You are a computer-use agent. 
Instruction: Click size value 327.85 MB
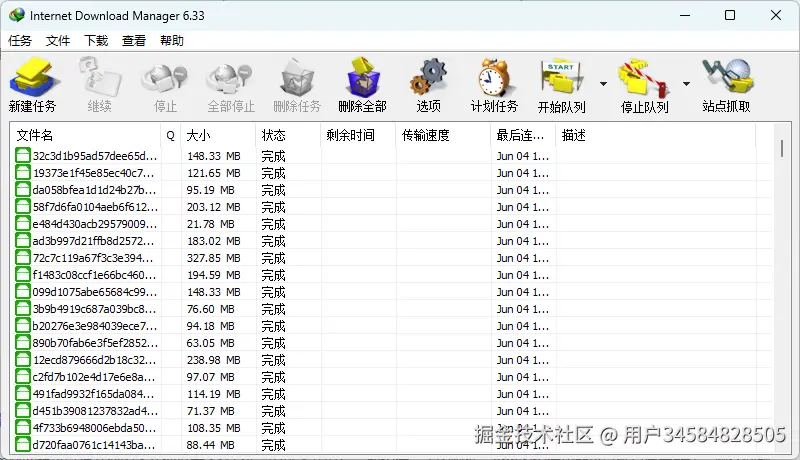(213, 258)
